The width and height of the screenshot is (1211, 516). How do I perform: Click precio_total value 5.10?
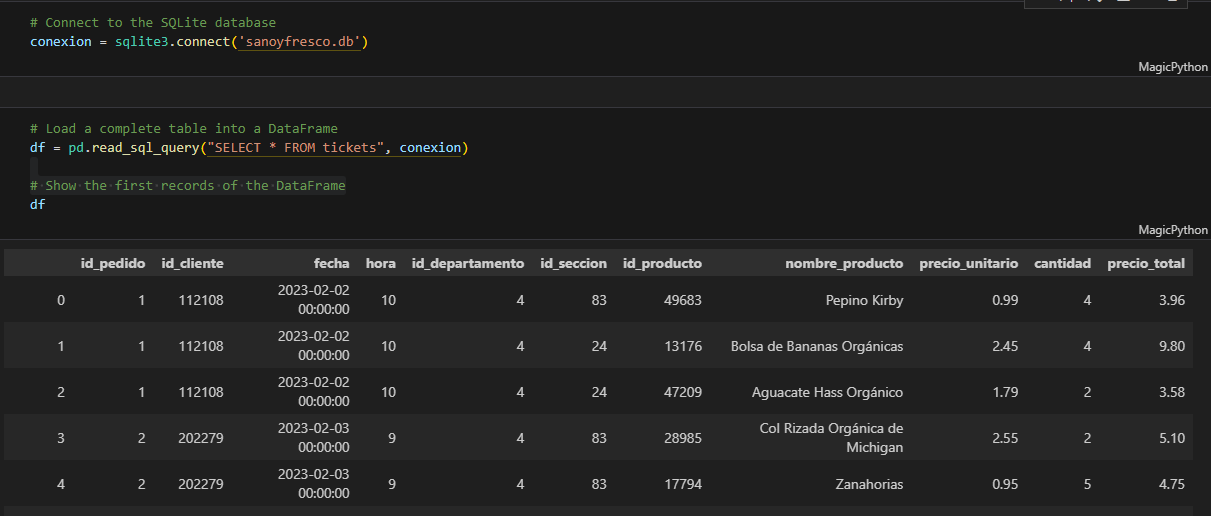tap(1172, 438)
